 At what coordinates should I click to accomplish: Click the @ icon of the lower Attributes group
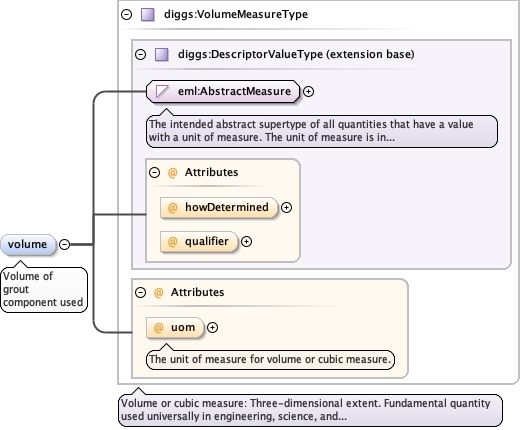coord(158,293)
